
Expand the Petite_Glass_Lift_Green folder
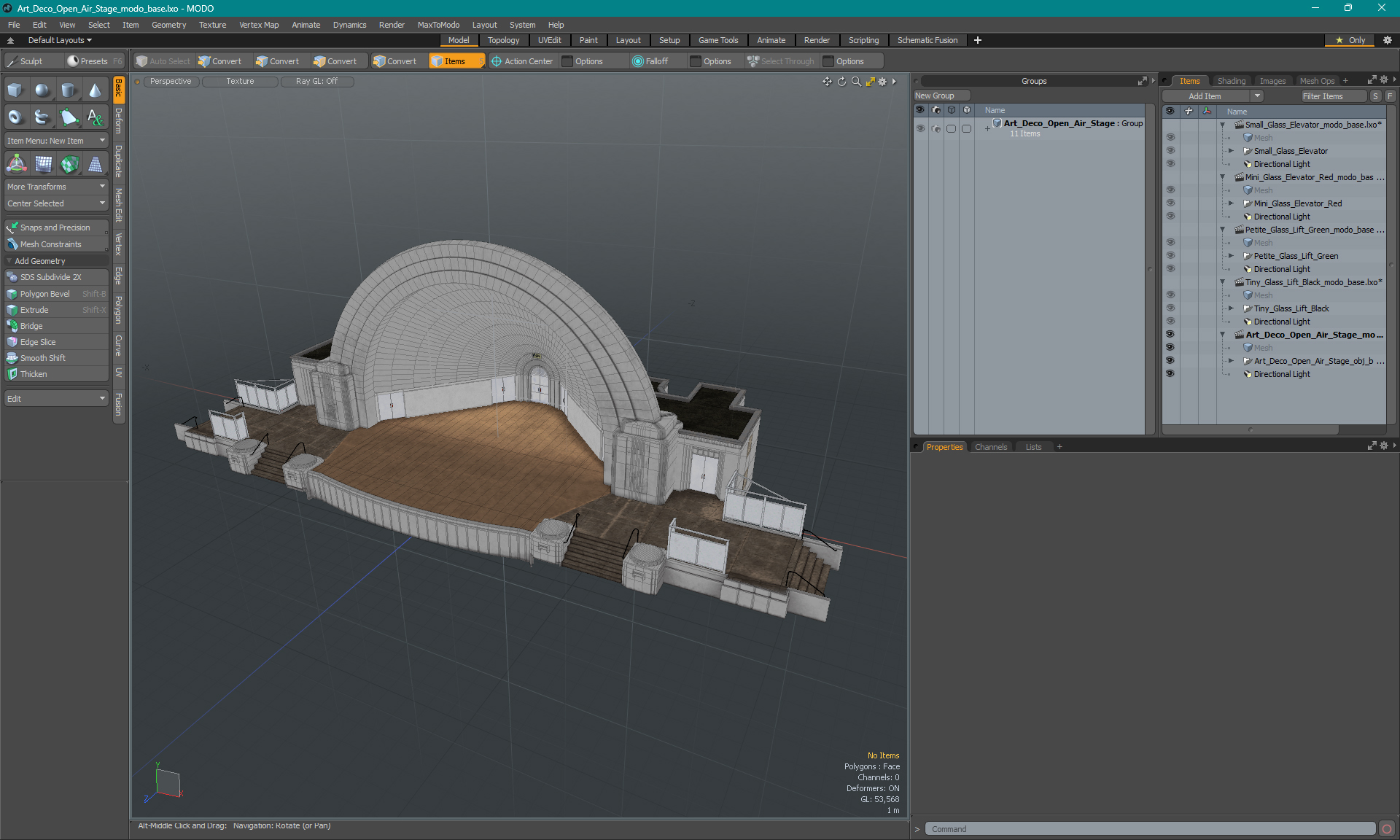pos(1232,256)
